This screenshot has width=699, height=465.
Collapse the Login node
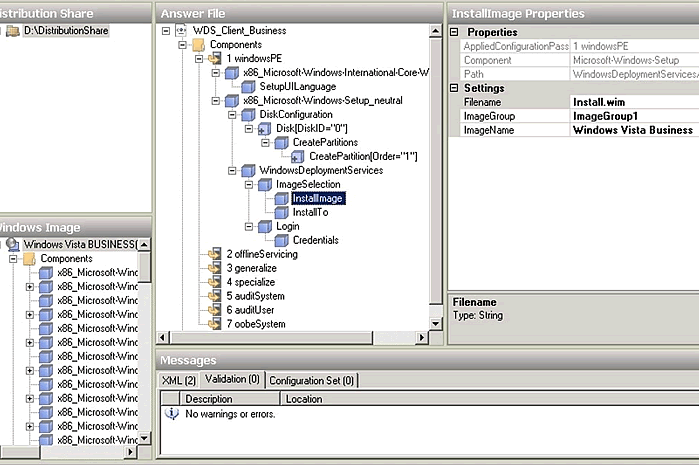tap(249, 226)
